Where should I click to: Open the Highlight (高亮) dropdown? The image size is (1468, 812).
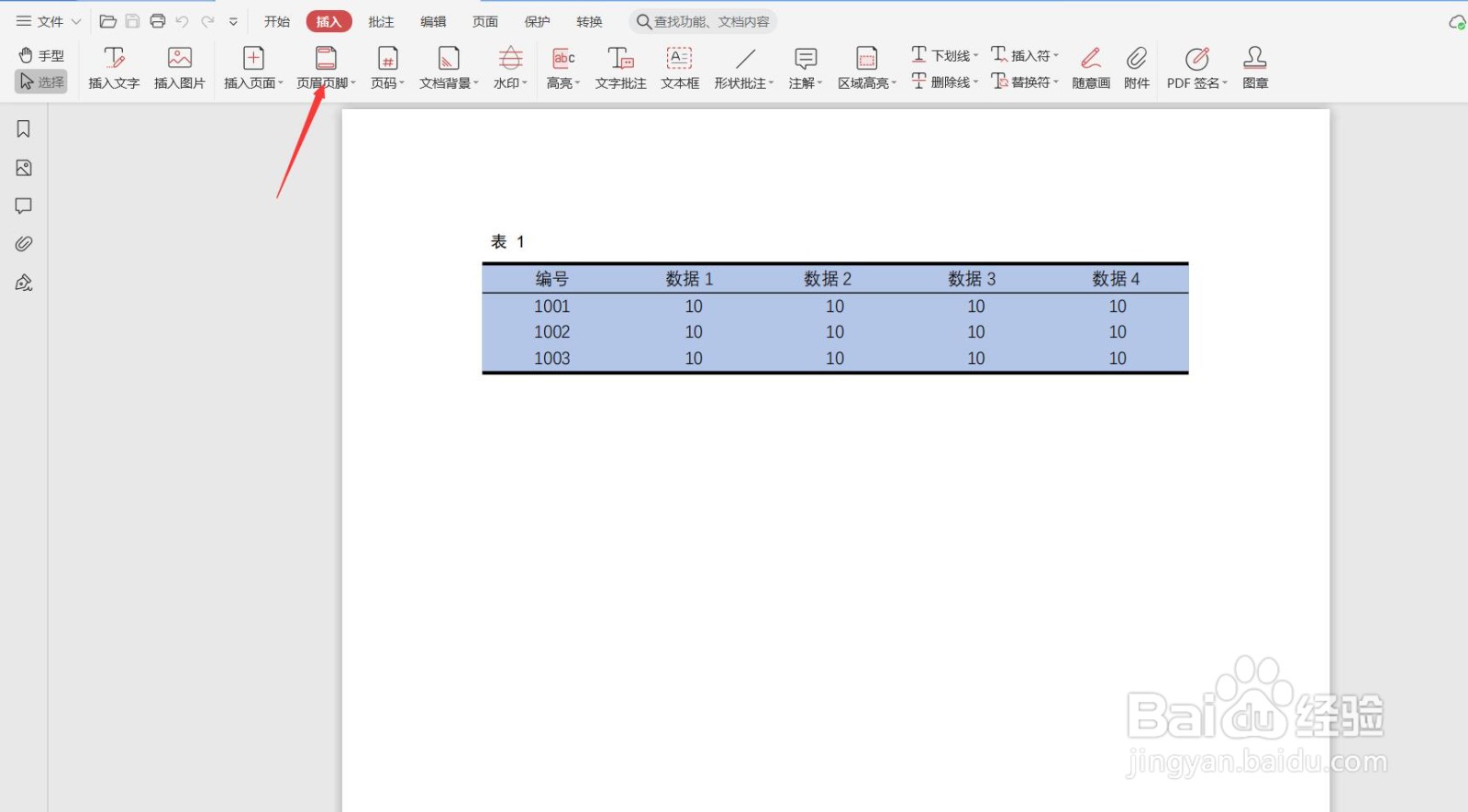563,68
